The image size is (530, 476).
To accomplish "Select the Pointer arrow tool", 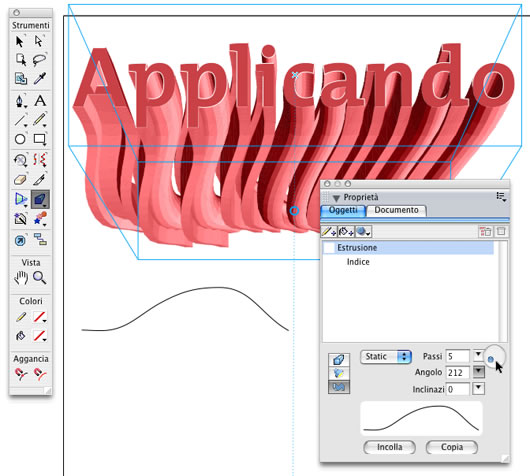I will pyautogui.click(x=20, y=42).
